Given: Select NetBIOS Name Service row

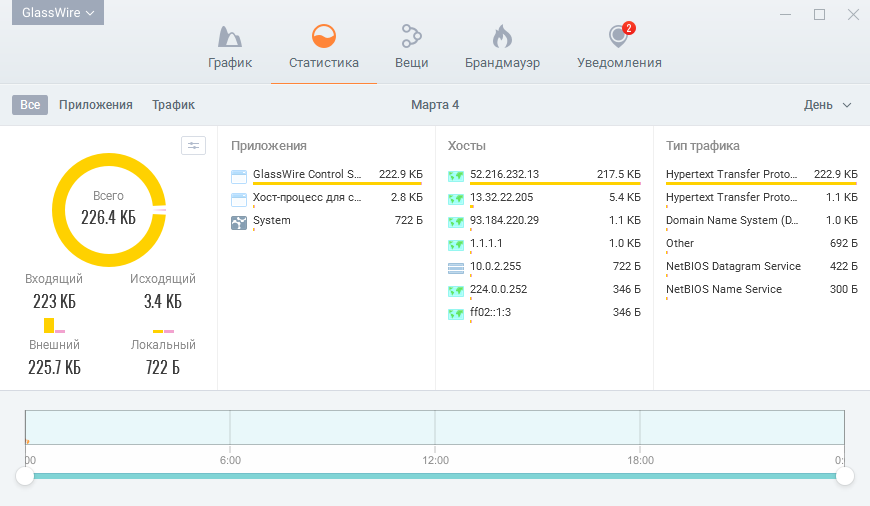Looking at the screenshot, I should [762, 289].
